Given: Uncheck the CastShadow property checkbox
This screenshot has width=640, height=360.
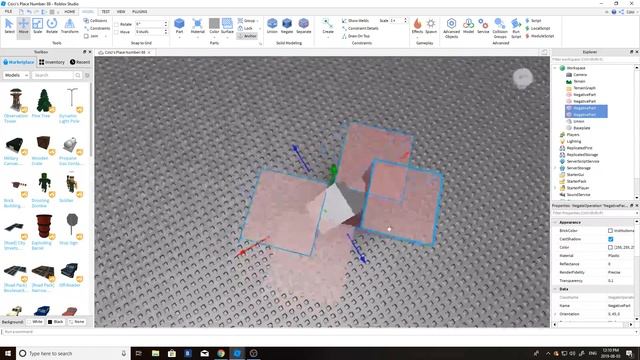Looking at the screenshot, I should (x=611, y=239).
